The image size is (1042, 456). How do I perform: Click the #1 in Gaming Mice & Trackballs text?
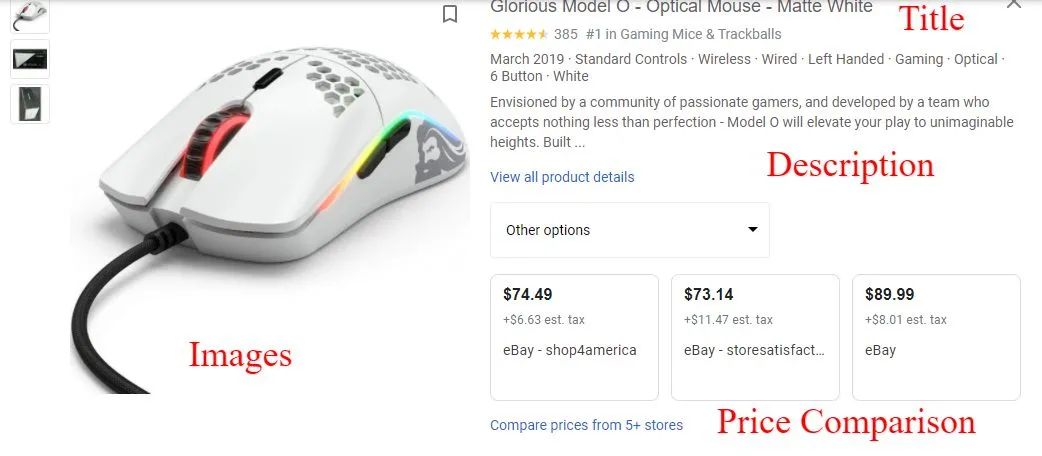pyautogui.click(x=684, y=34)
